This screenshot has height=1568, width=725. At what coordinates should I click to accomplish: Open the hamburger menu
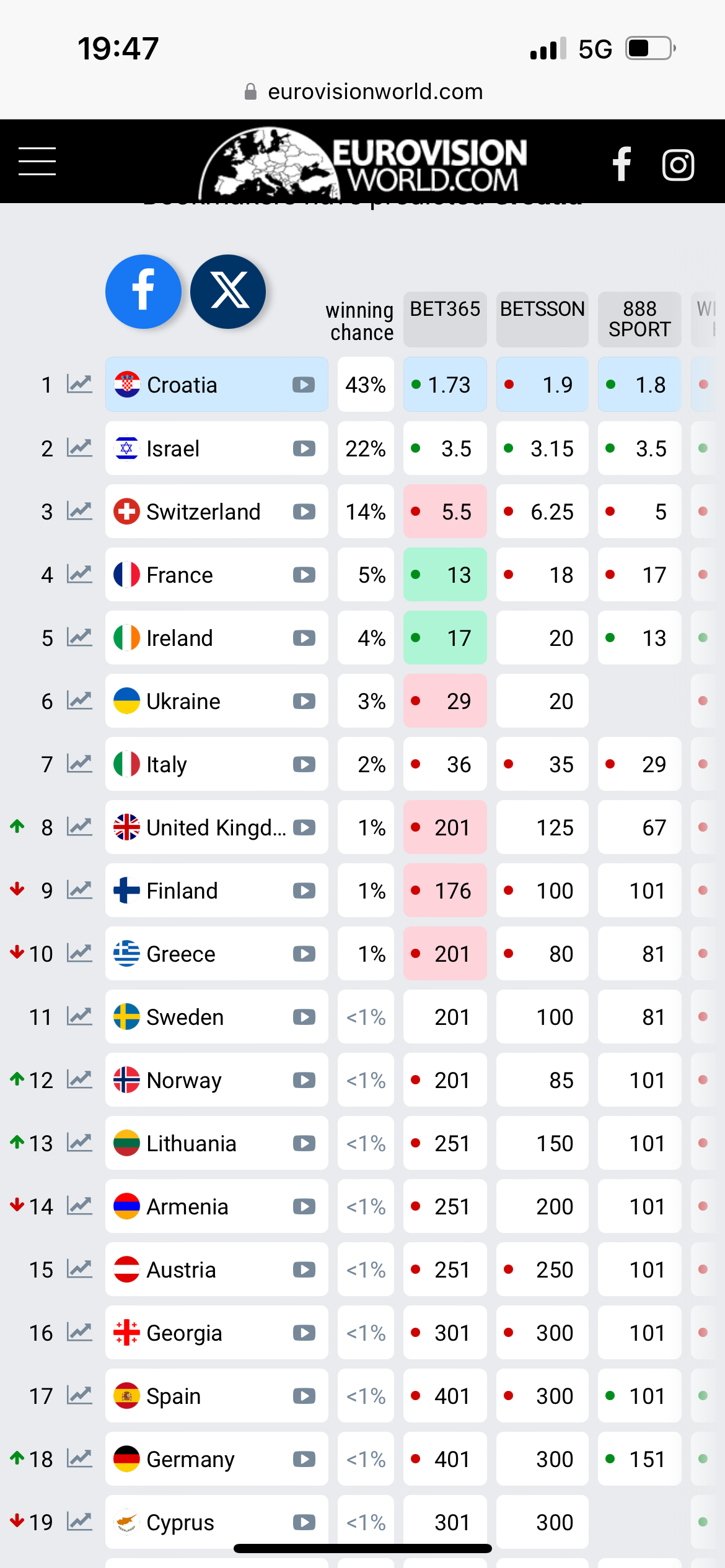[37, 162]
